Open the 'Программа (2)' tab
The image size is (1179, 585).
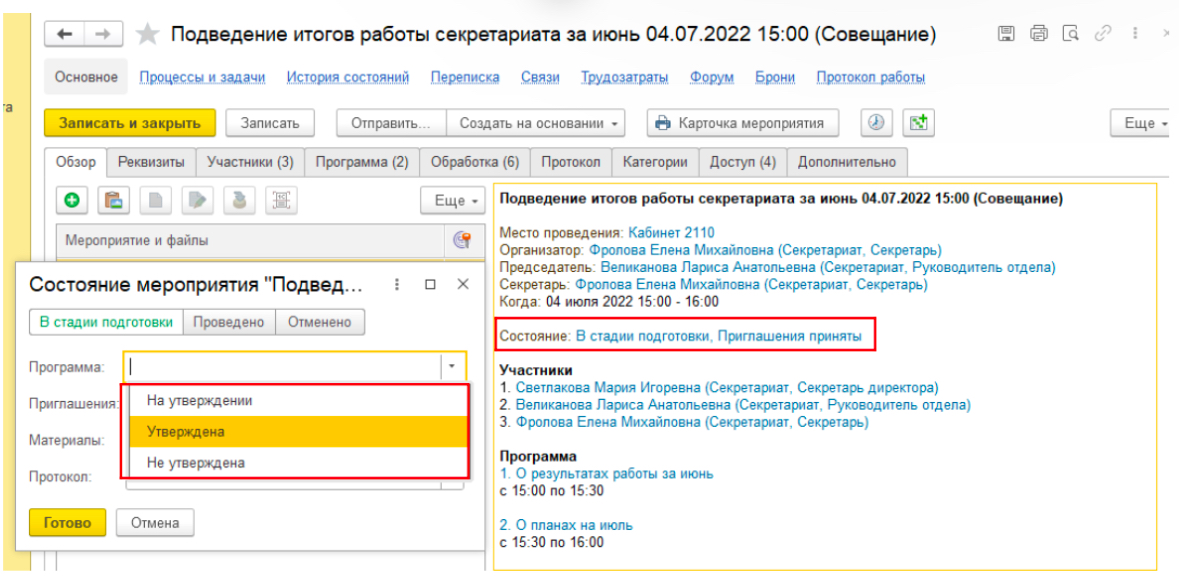click(362, 162)
